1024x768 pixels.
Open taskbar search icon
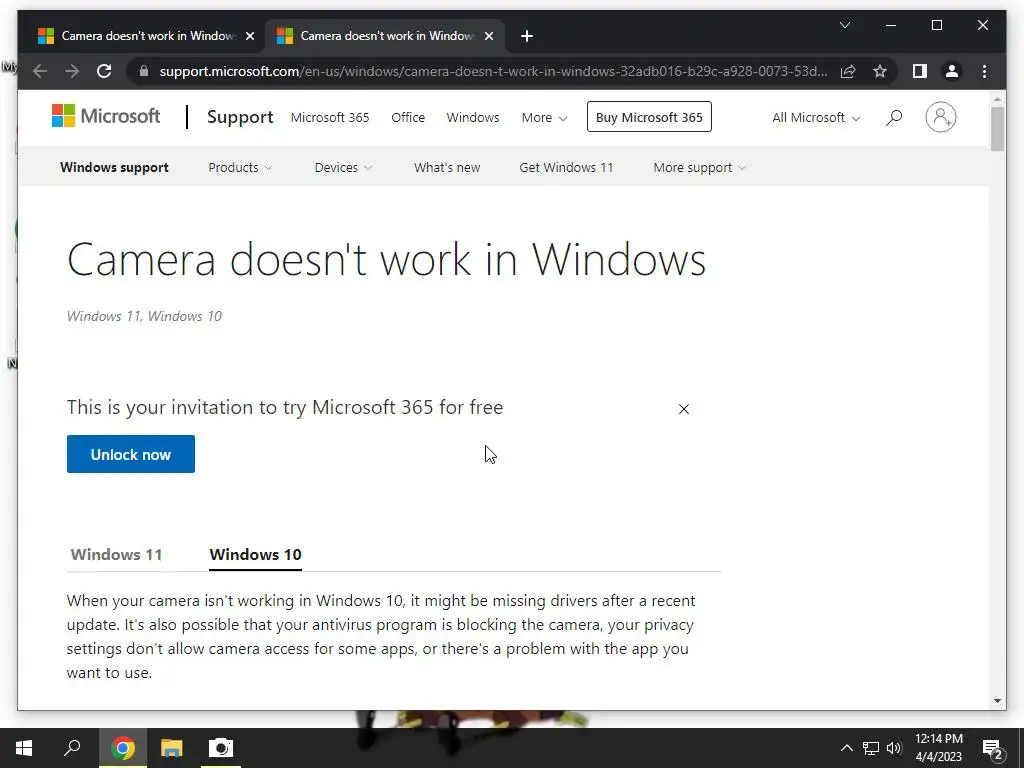click(72, 748)
